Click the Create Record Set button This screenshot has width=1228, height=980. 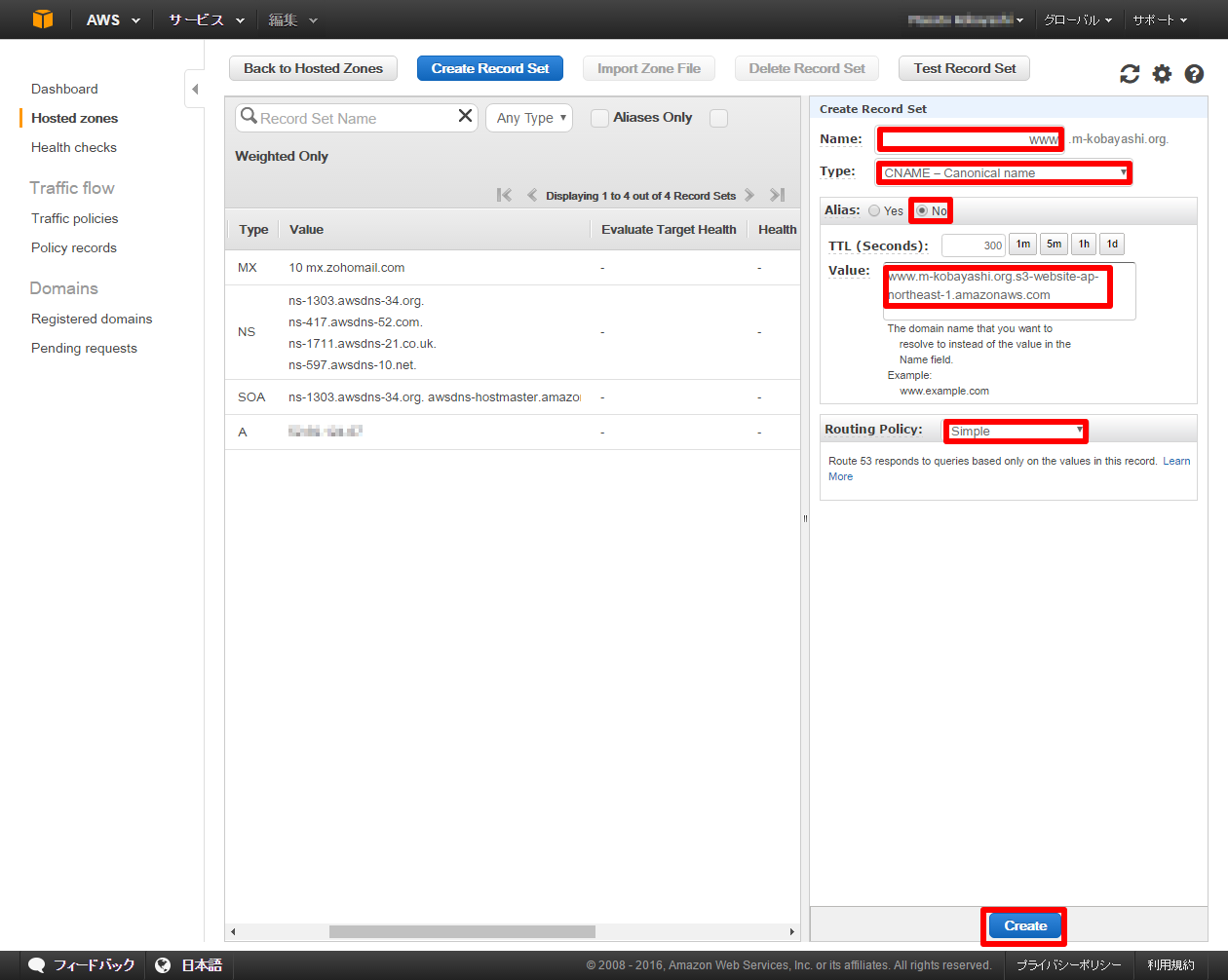(490, 68)
